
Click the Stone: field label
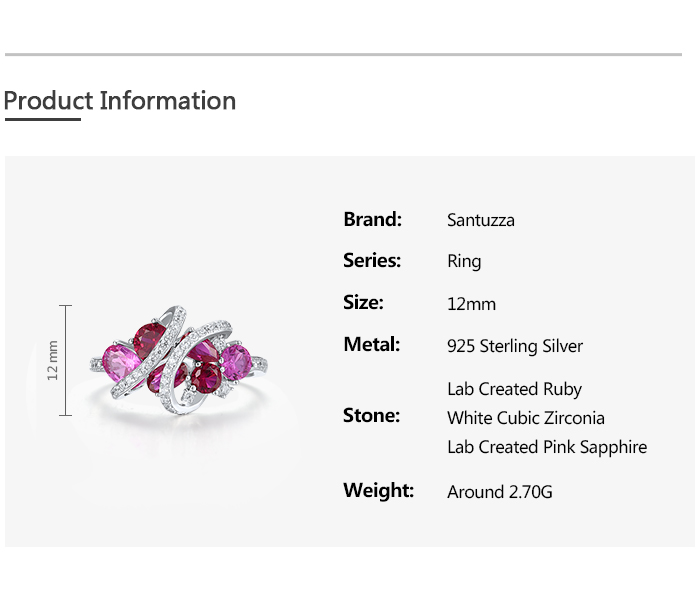click(x=371, y=415)
